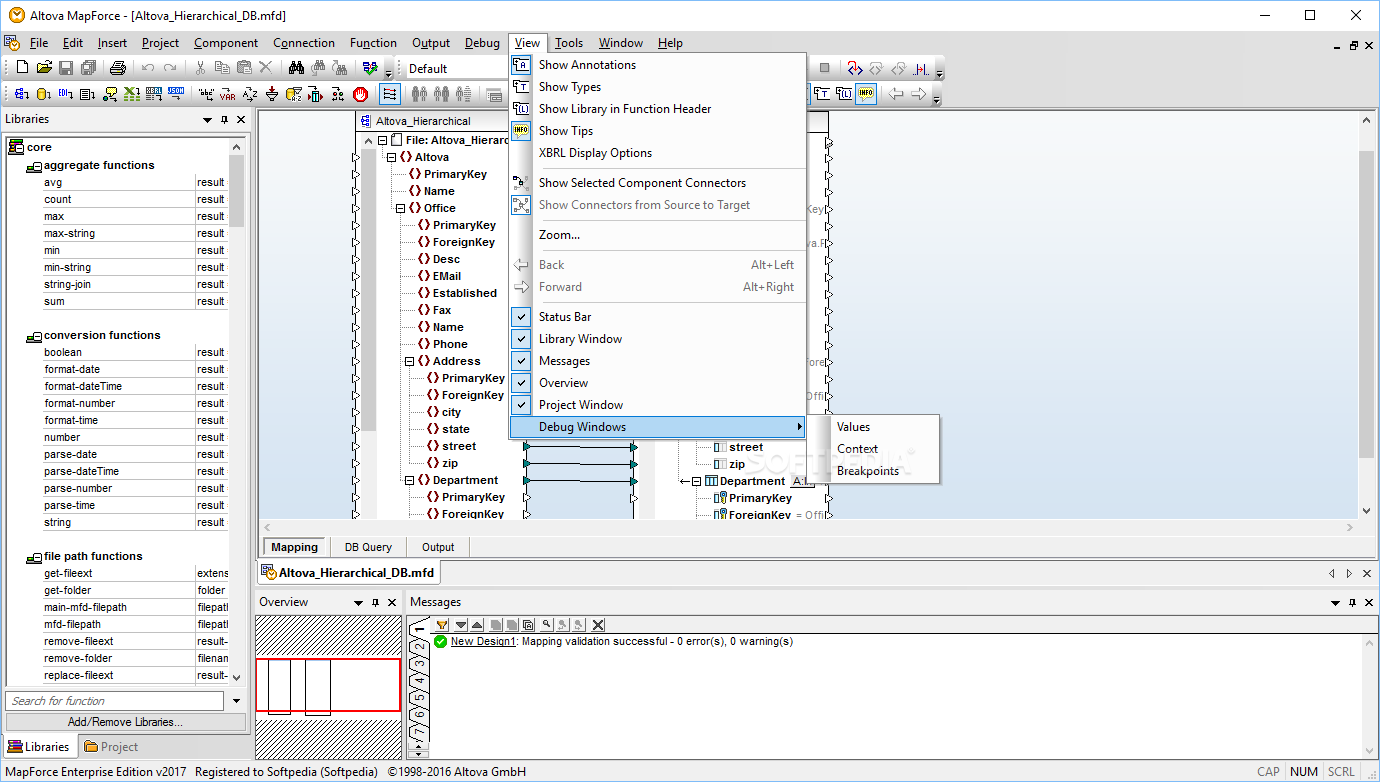
Task: Click the Minimal Step debug icon
Action: (x=921, y=68)
